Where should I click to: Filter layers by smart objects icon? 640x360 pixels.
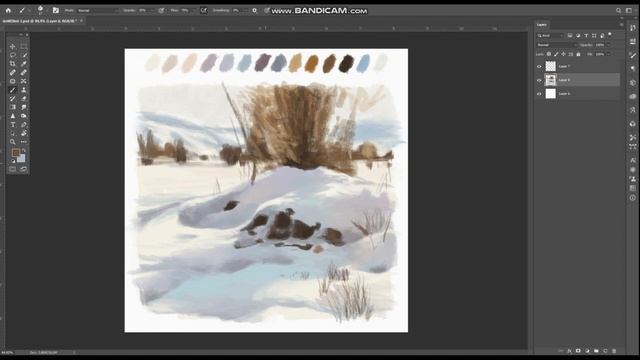pos(602,36)
